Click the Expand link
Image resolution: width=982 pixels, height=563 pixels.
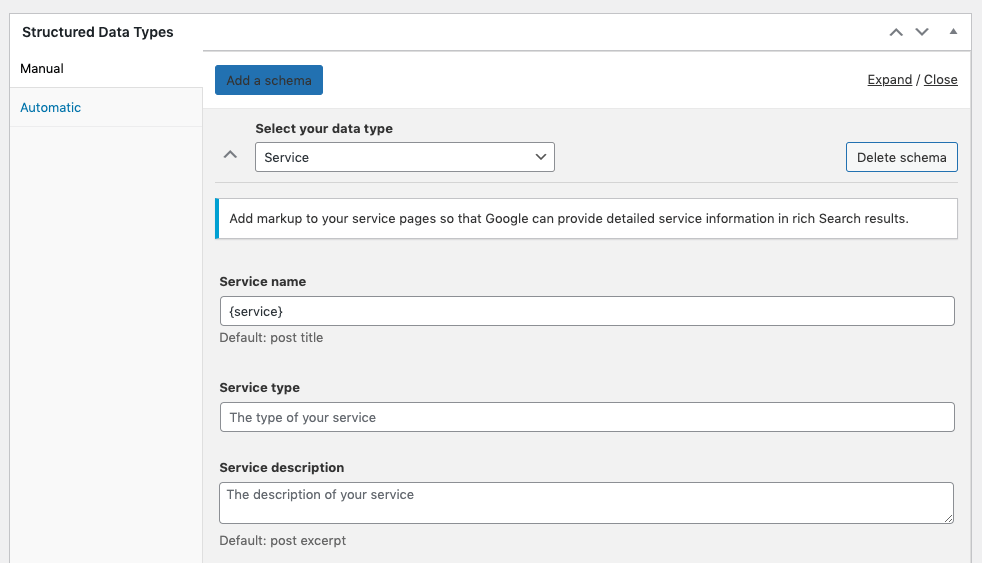pyautogui.click(x=889, y=80)
